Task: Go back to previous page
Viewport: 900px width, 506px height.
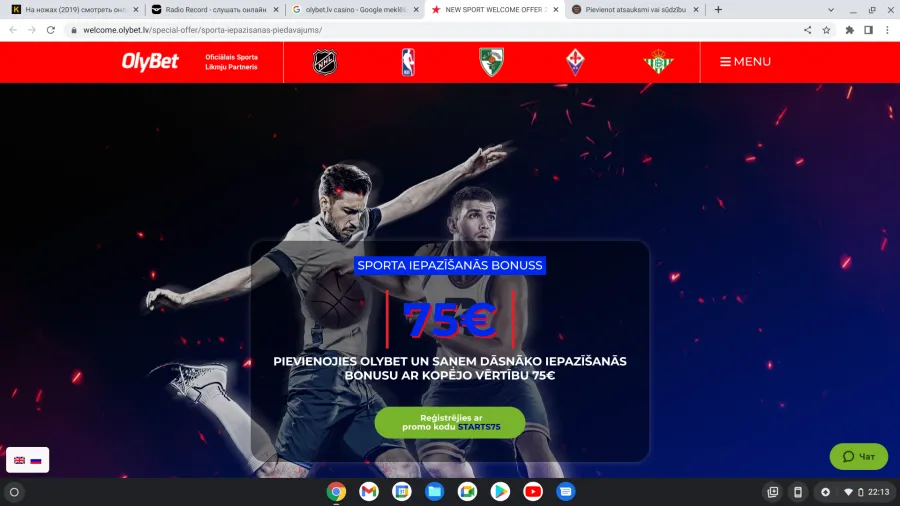Action: [13, 30]
